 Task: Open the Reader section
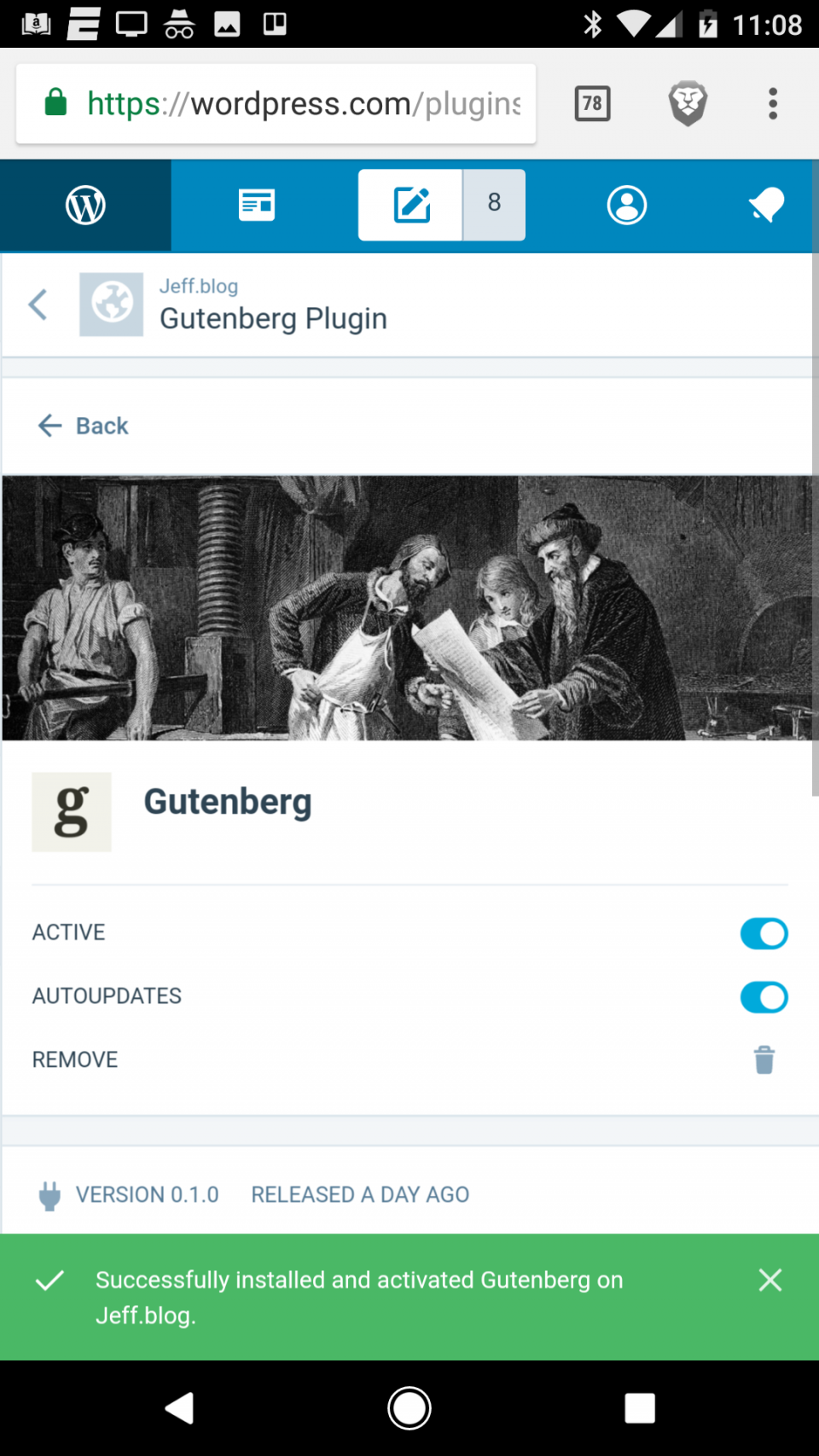pos(257,205)
